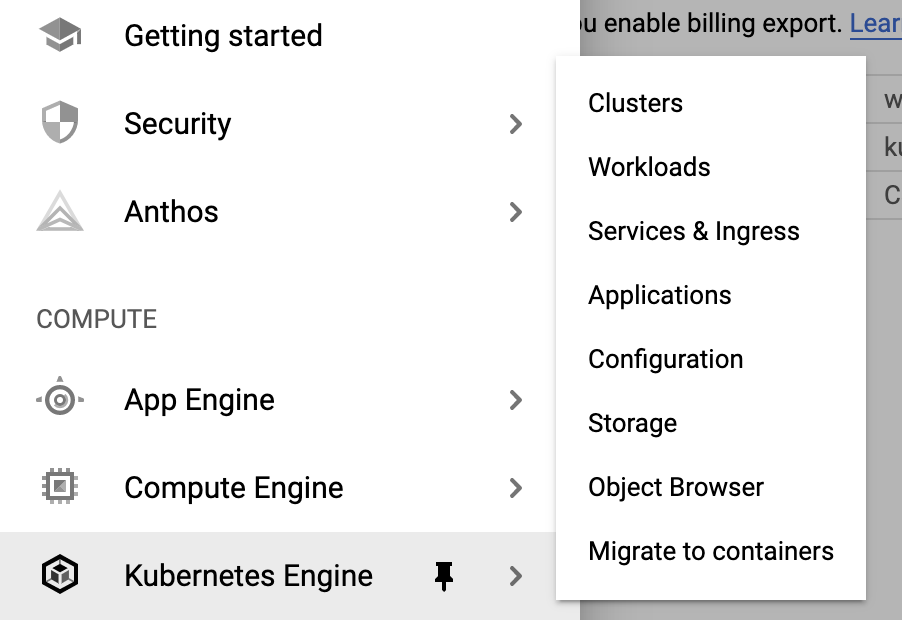Open Clusters from the submenu
902x620 pixels.
635,102
